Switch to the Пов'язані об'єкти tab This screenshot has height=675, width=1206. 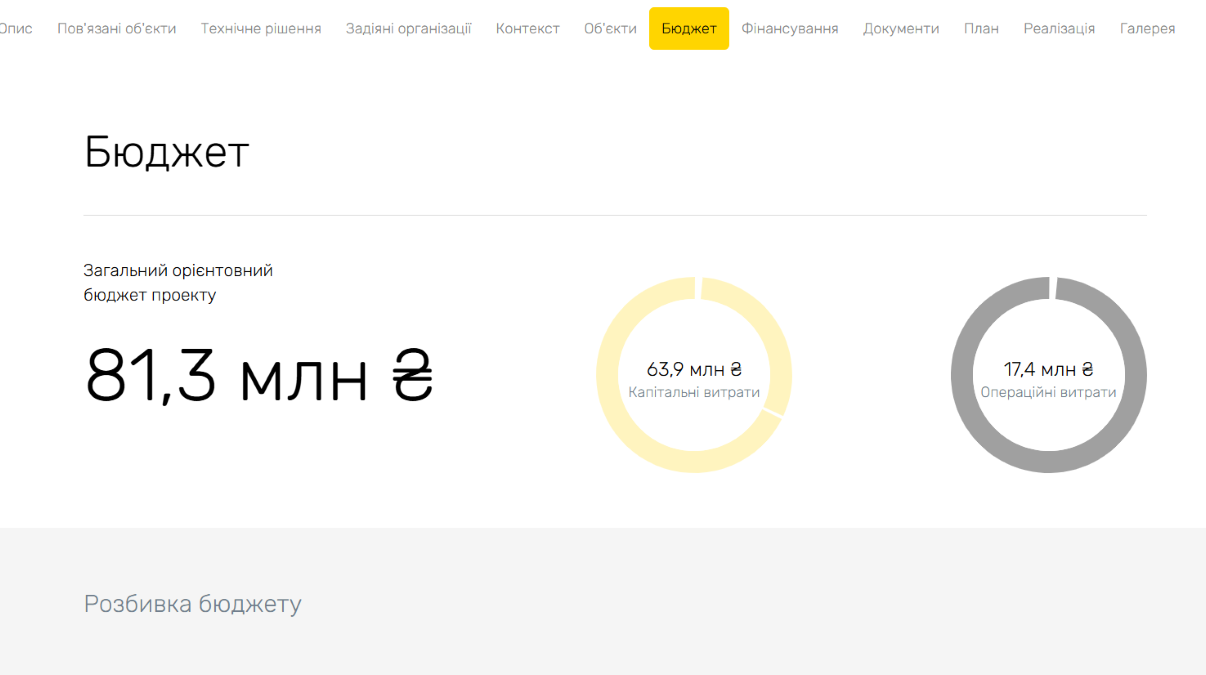click(x=116, y=29)
